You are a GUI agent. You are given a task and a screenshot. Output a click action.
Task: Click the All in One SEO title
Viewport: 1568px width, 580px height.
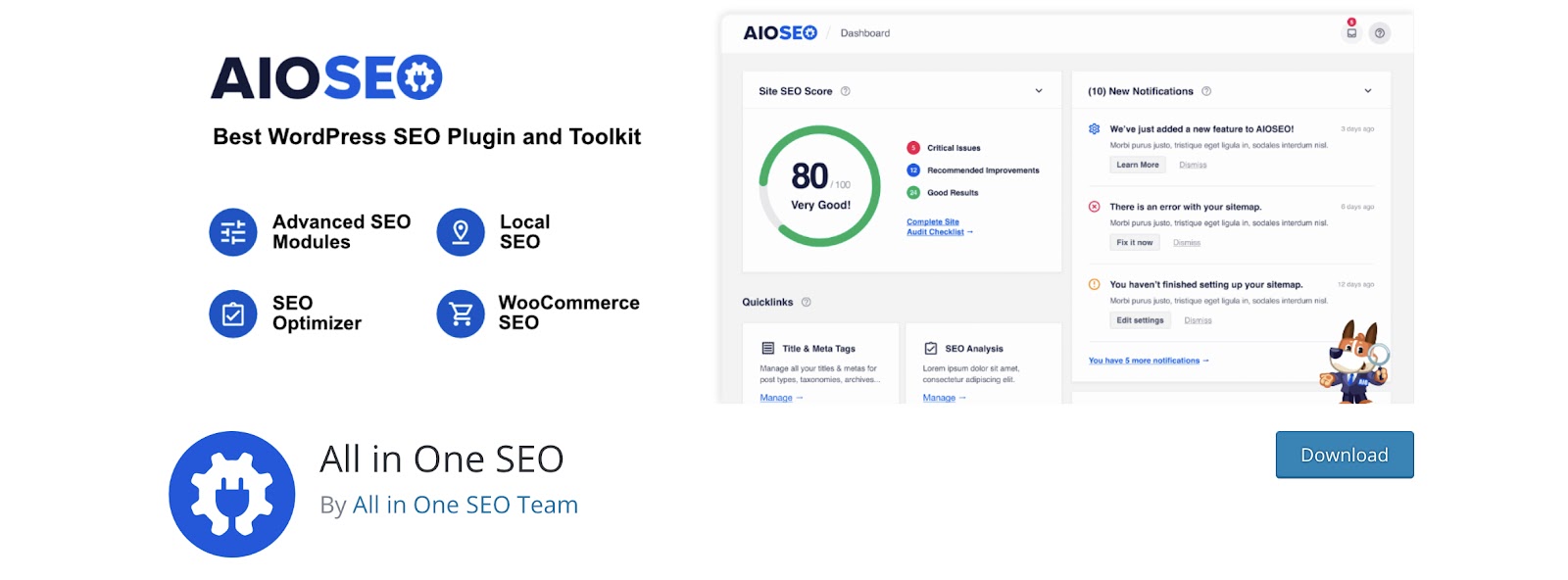tap(442, 459)
